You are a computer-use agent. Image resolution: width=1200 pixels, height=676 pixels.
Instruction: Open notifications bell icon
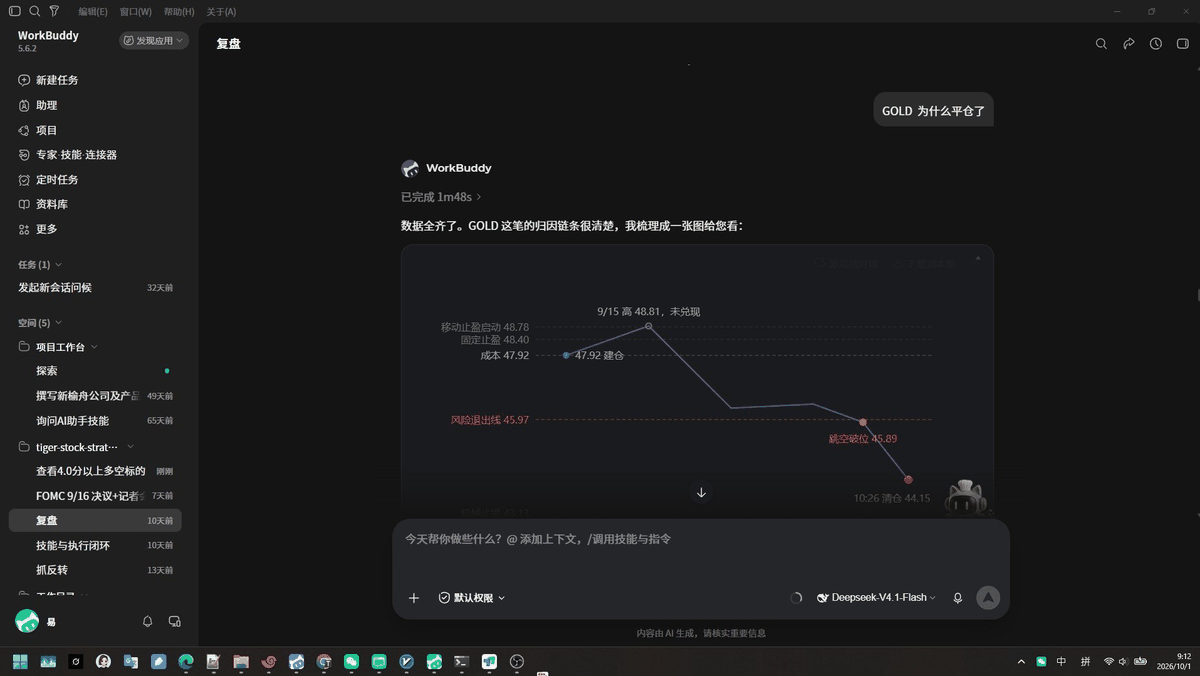[148, 622]
